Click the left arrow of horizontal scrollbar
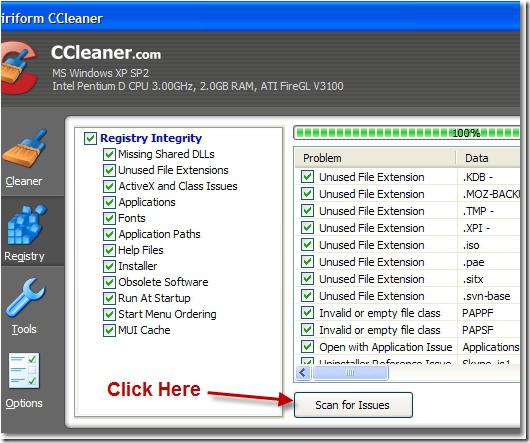This screenshot has height=443, width=530. pyautogui.click(x=303, y=373)
